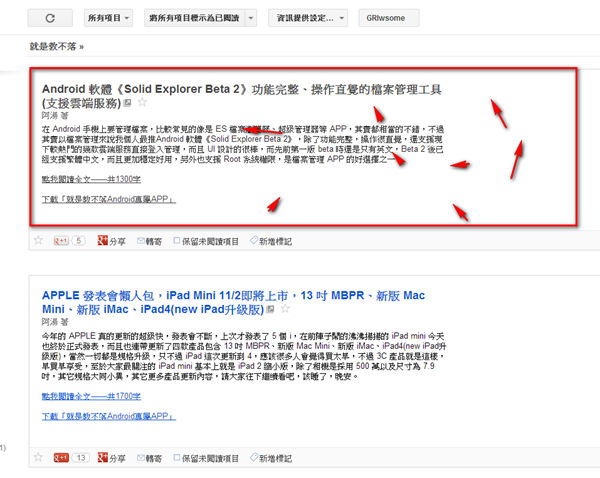Click 點我閱讀全文 共1300字 link
This screenshot has height=478, width=600.
[x=91, y=179]
